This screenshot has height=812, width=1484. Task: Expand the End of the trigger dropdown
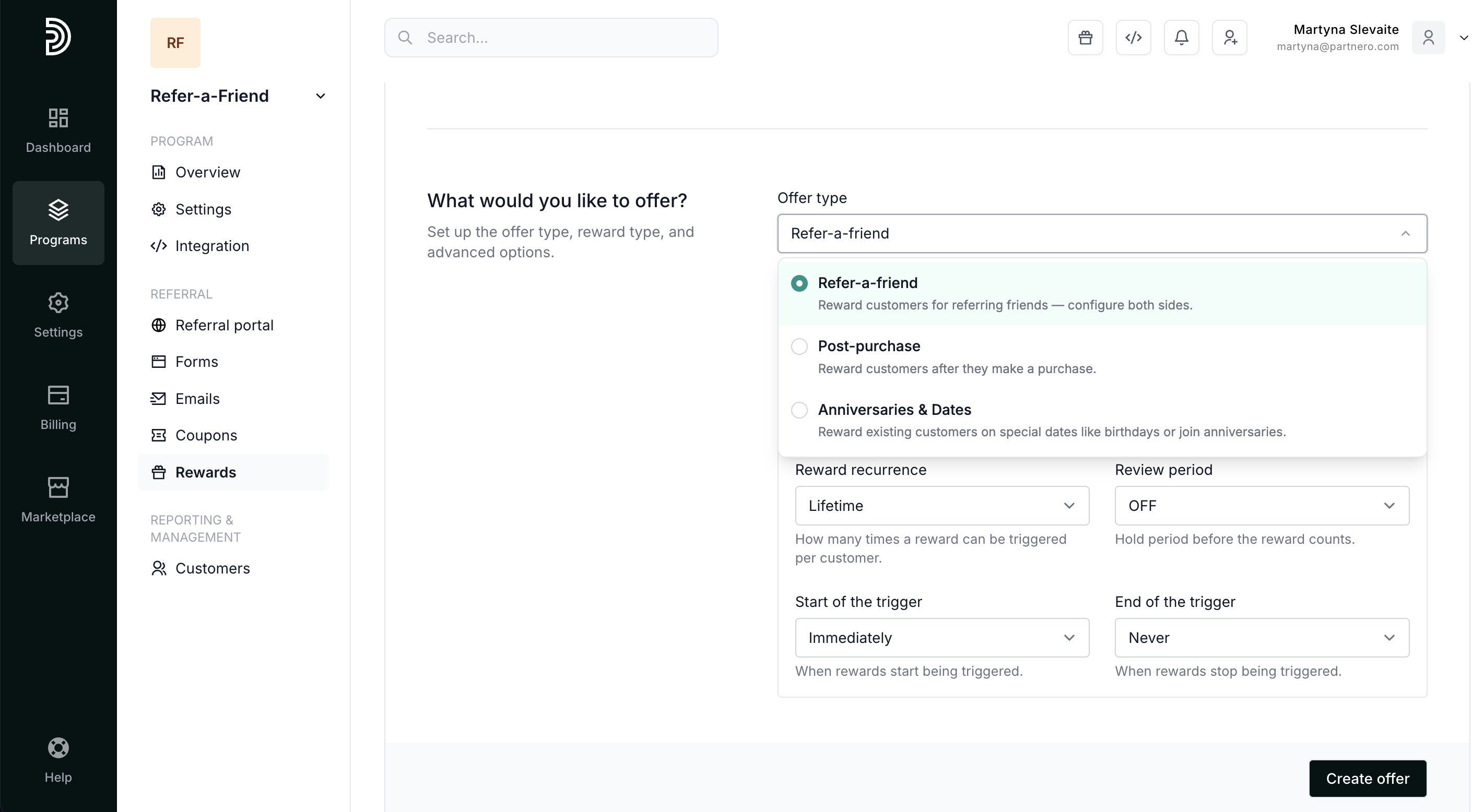pyautogui.click(x=1261, y=638)
